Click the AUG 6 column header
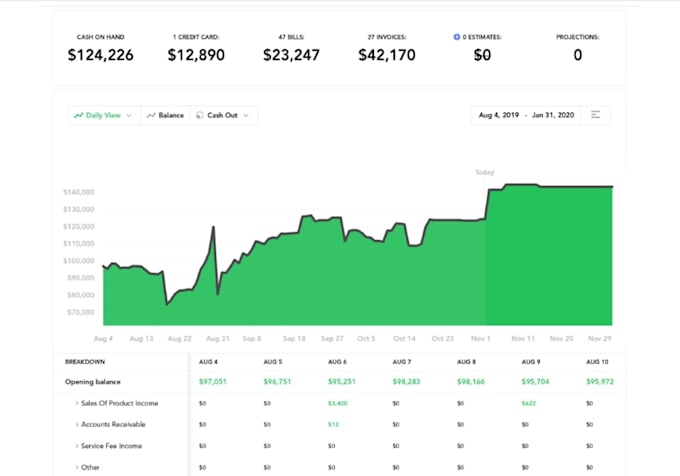The image size is (680, 476). [x=337, y=362]
